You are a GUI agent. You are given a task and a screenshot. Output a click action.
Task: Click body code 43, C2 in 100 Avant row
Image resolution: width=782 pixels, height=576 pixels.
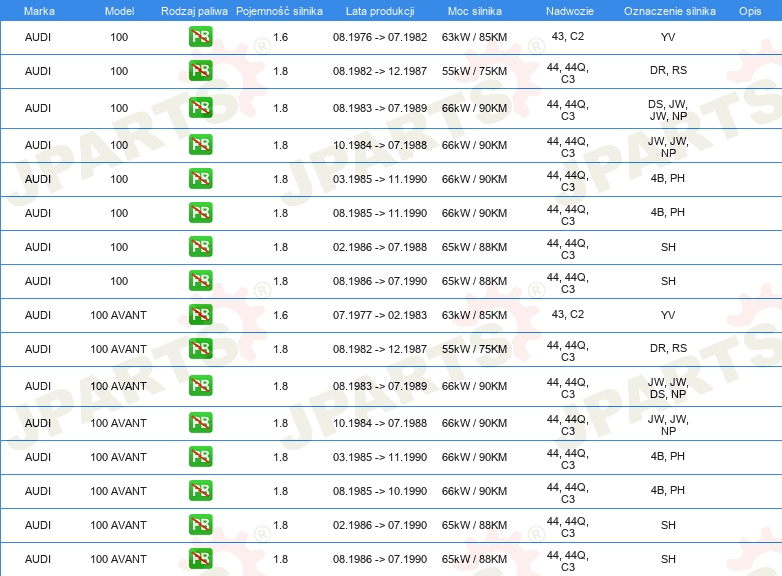(x=568, y=314)
